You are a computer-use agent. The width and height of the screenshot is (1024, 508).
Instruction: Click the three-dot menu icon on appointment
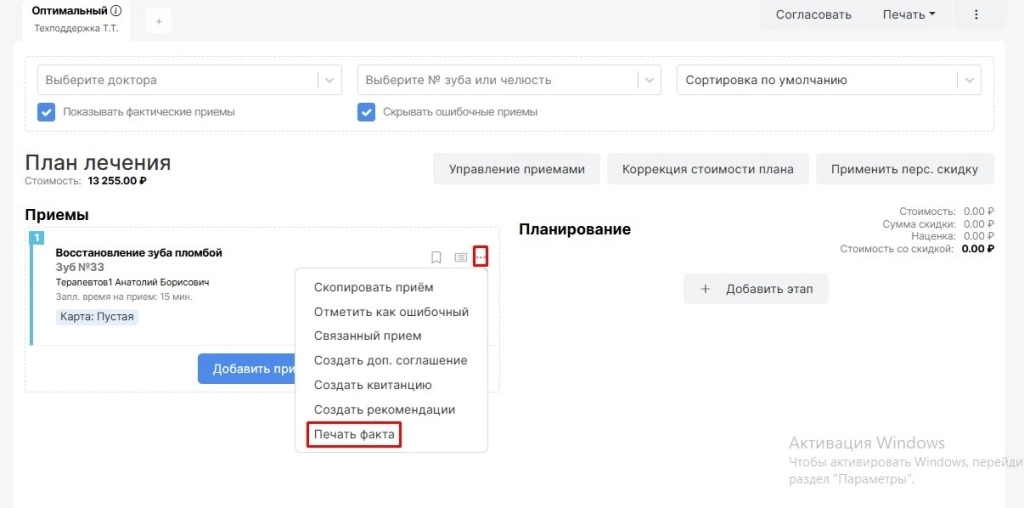[481, 257]
